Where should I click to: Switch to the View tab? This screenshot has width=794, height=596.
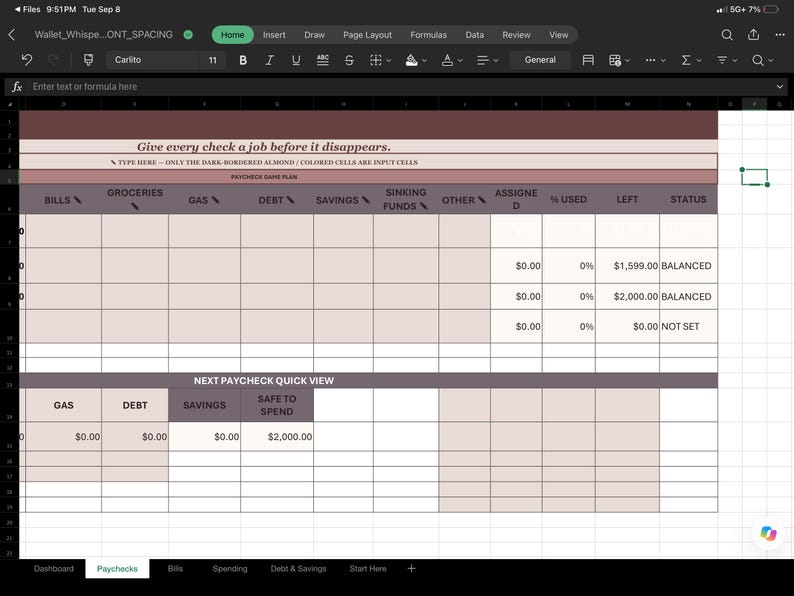click(559, 34)
